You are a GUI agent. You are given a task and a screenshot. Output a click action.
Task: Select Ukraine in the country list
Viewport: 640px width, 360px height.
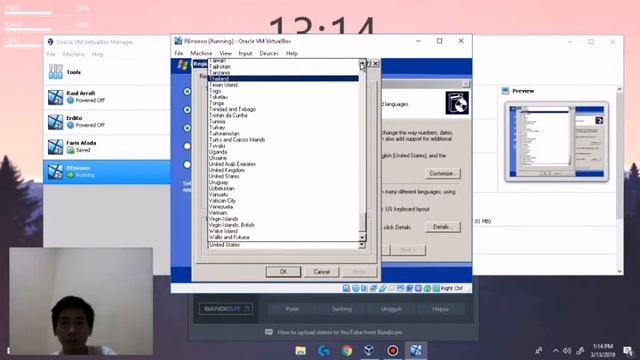[283, 158]
